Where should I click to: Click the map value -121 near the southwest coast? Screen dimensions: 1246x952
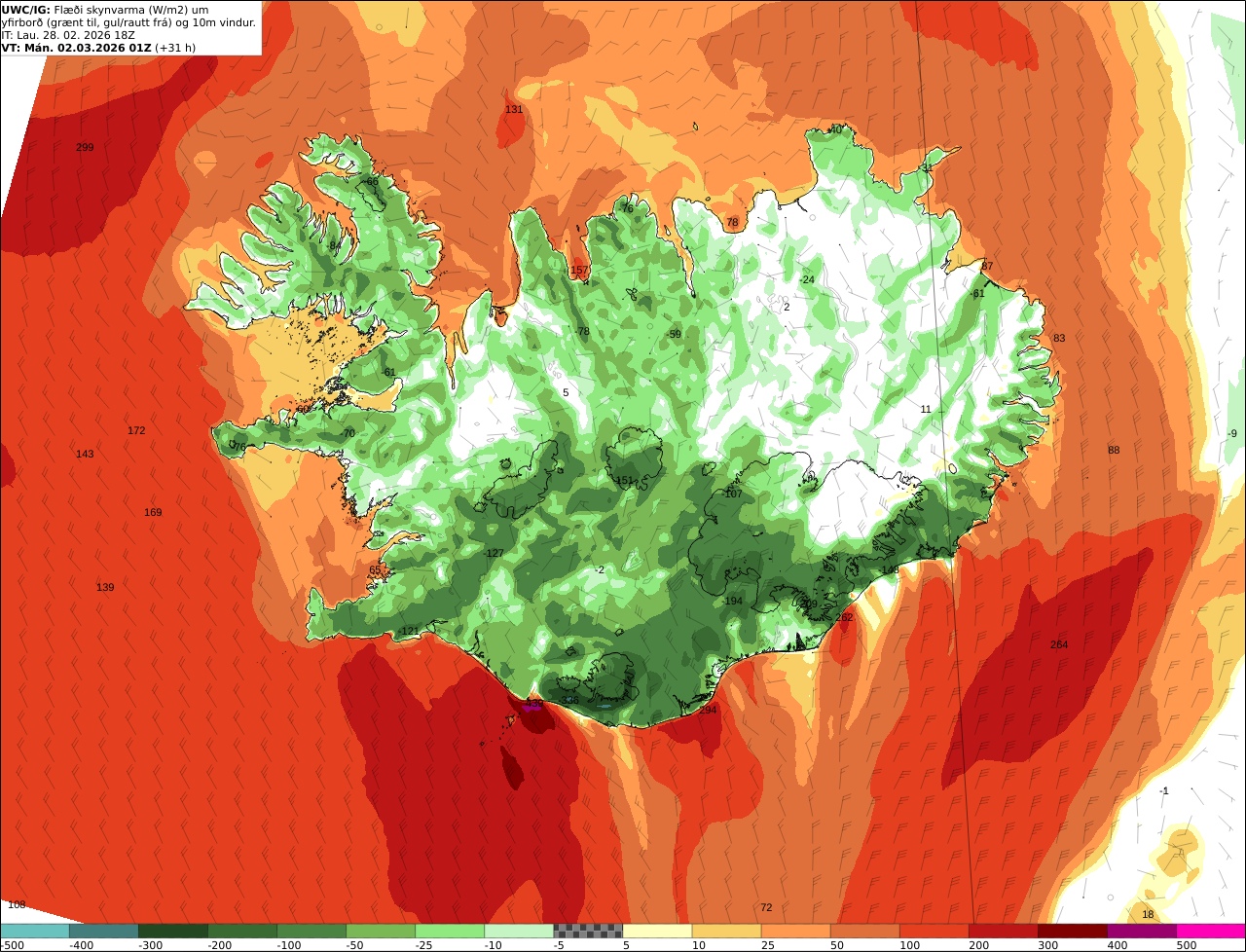click(409, 633)
